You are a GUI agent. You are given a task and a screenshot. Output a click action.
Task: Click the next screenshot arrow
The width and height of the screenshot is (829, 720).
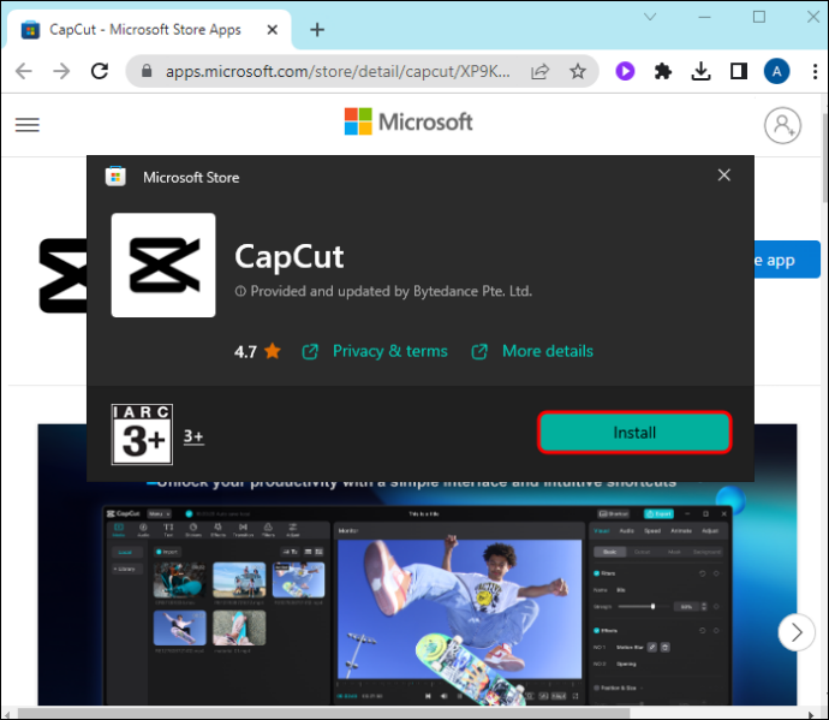point(796,632)
